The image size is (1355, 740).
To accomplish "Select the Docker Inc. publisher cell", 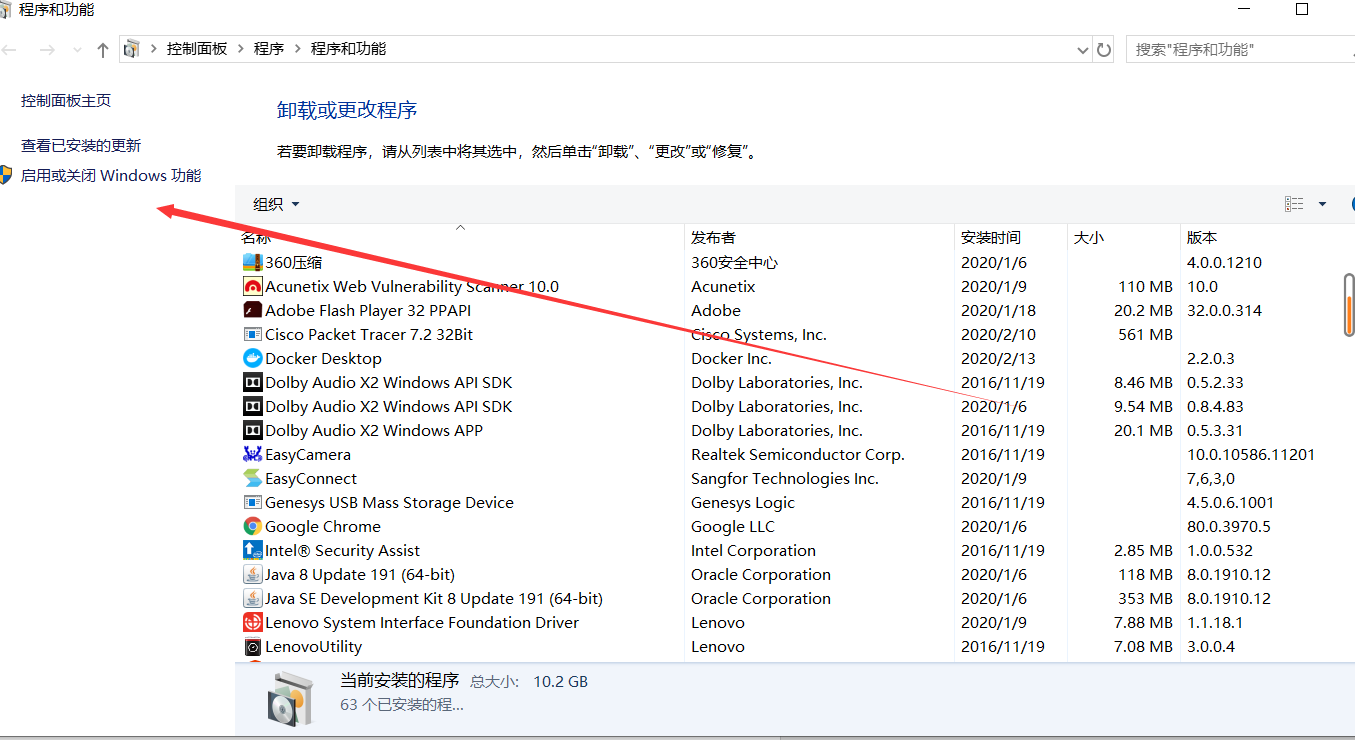I will 731,358.
